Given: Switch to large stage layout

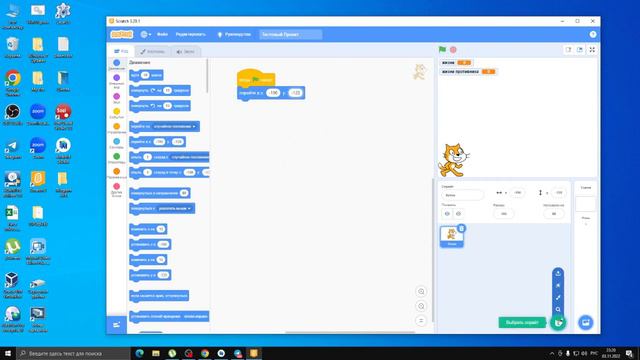Looking at the screenshot, I should (580, 49).
